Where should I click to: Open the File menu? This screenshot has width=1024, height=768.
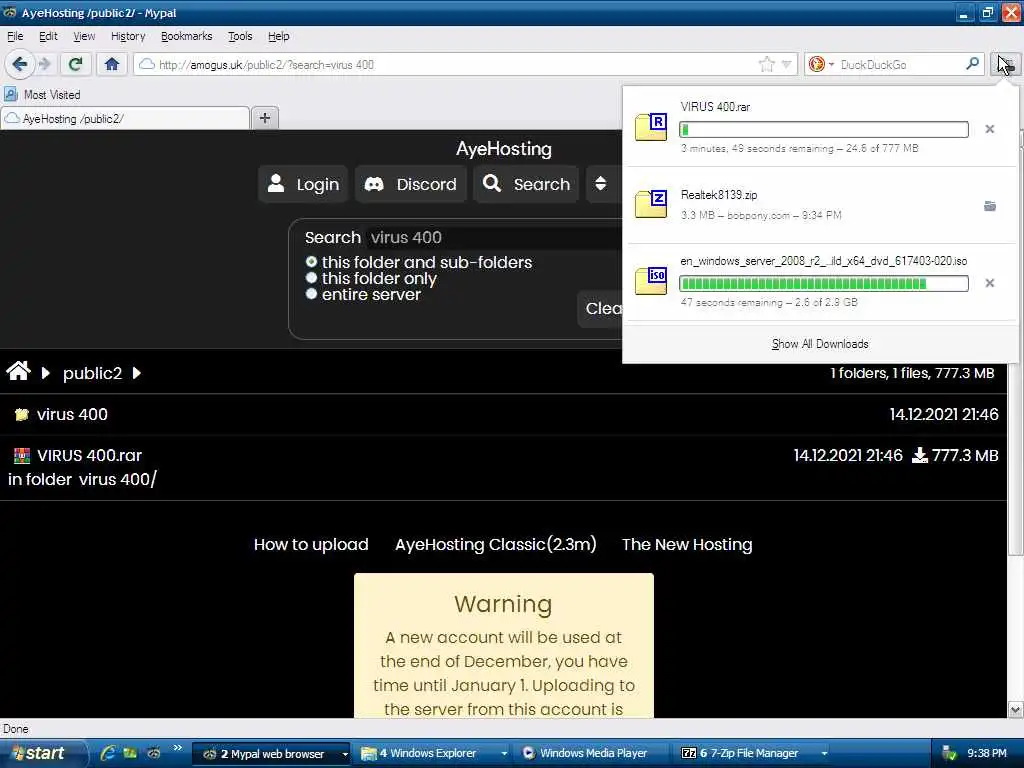(15, 36)
